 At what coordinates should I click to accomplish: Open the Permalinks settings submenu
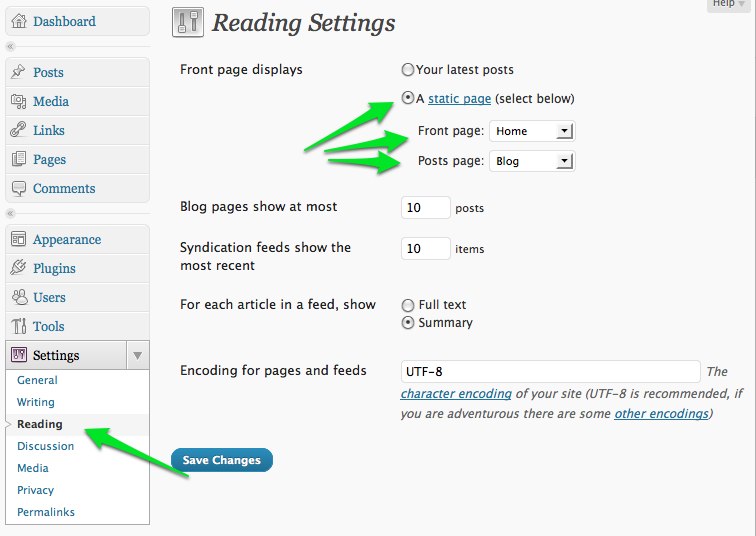click(46, 512)
